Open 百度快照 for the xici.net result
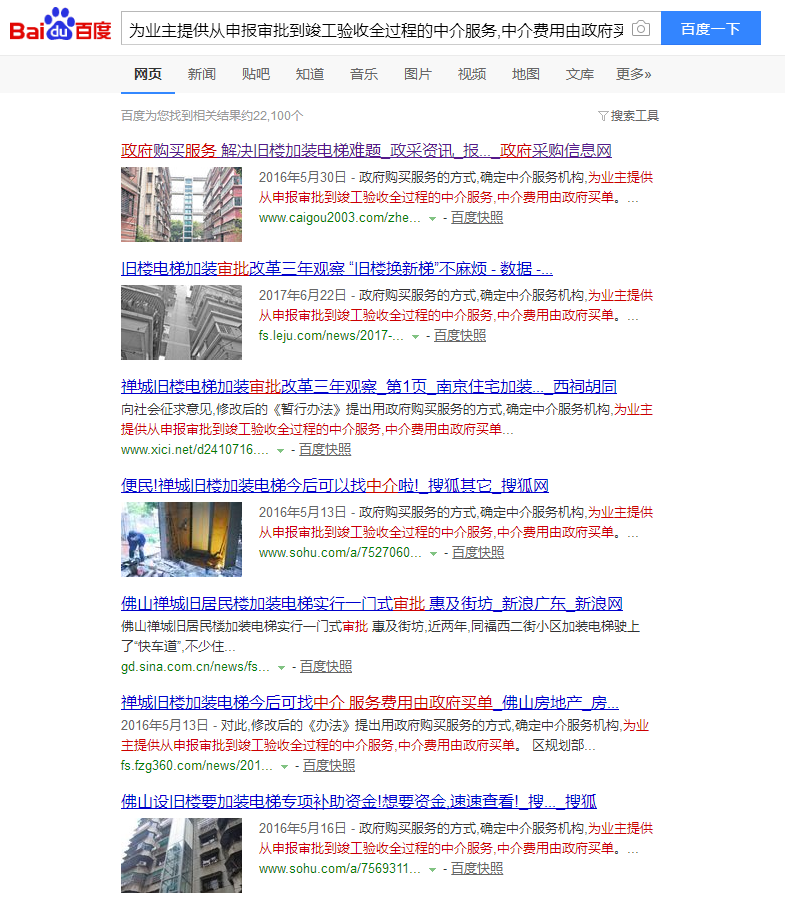 (x=325, y=450)
